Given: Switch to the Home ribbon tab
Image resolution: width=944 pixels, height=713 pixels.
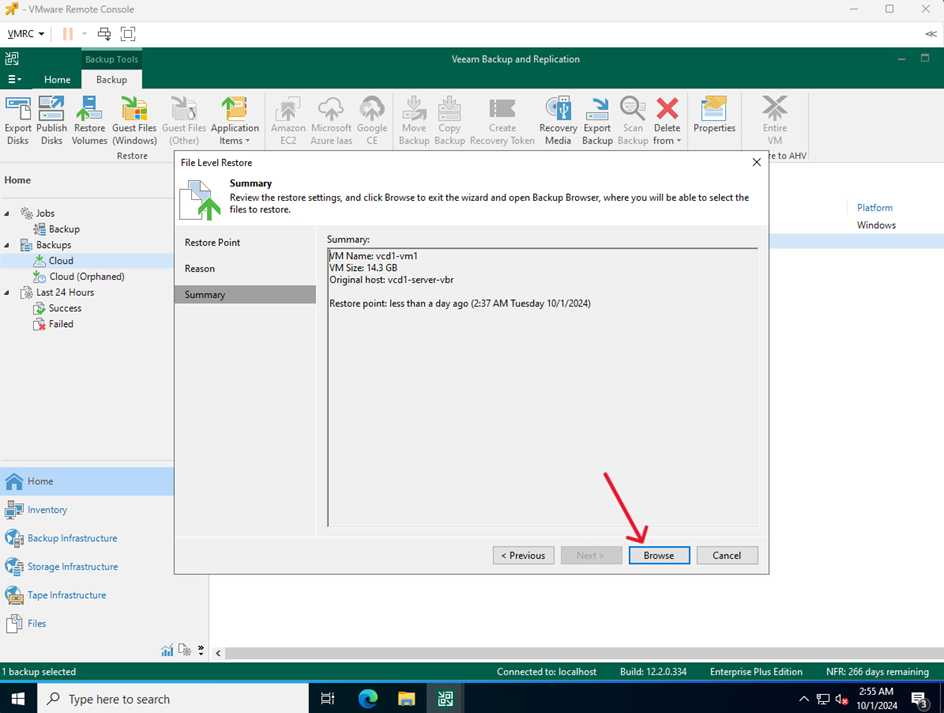Looking at the screenshot, I should [x=57, y=80].
